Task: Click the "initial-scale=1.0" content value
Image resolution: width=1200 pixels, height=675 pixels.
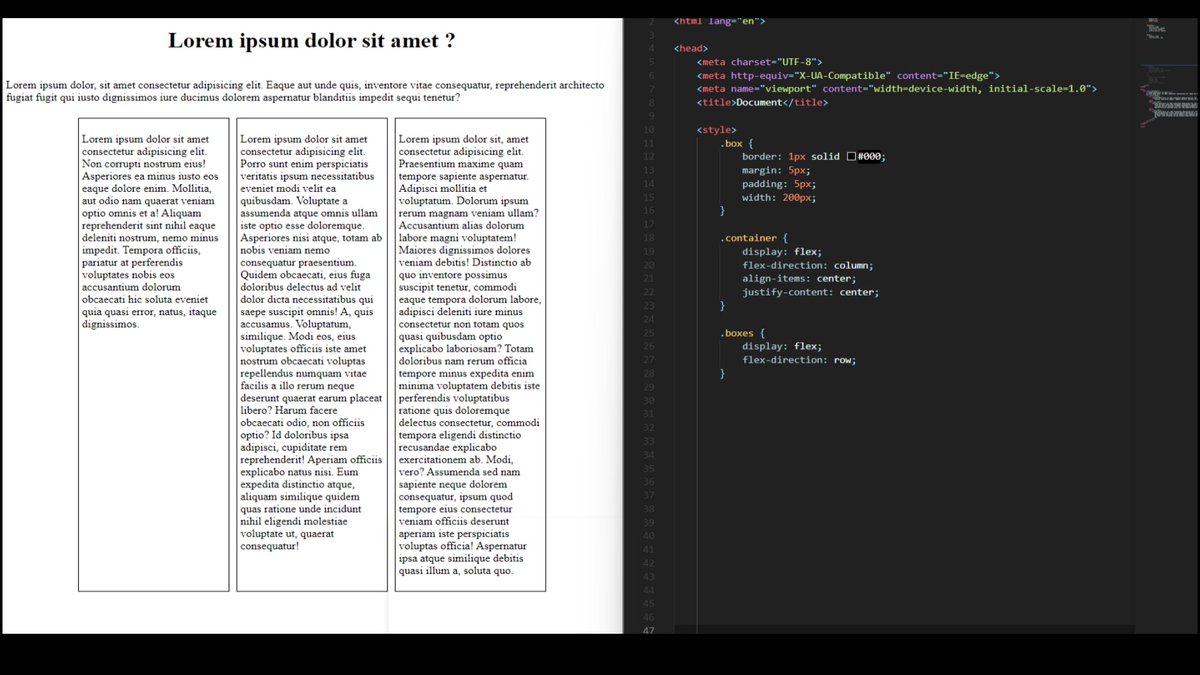Action: coord(1033,89)
